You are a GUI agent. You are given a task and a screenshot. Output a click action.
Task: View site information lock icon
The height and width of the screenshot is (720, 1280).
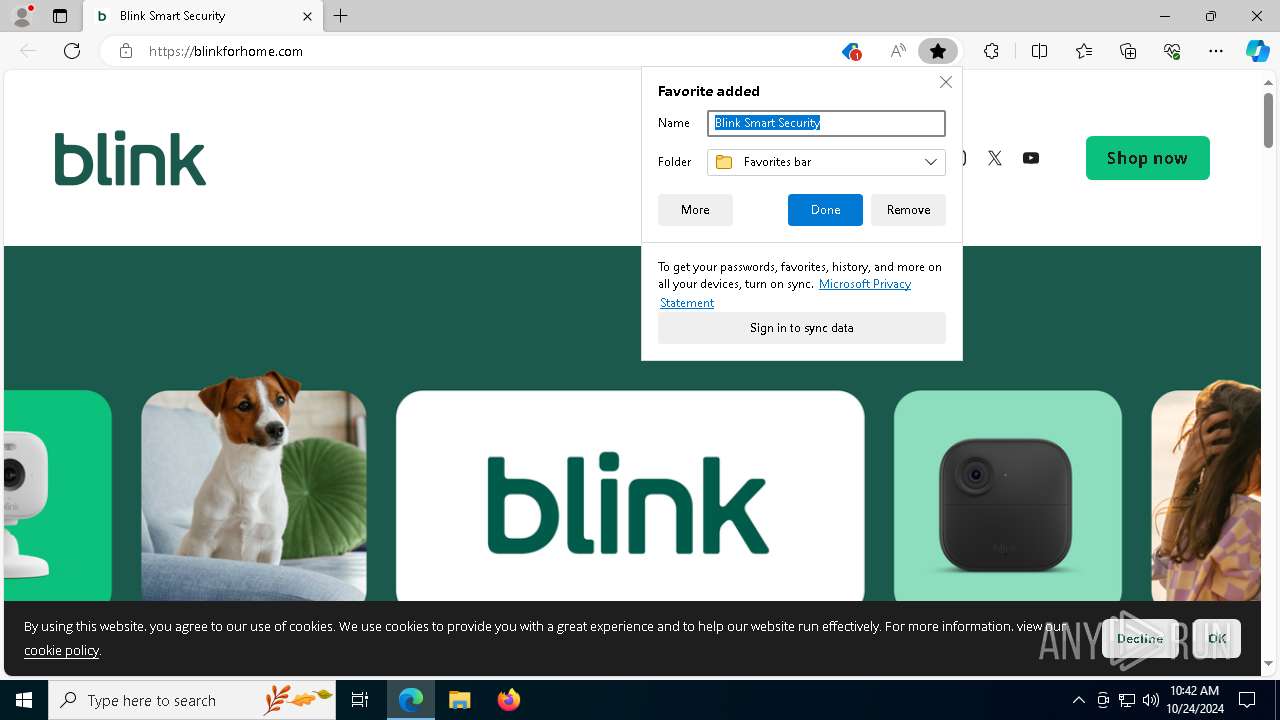pyautogui.click(x=126, y=51)
